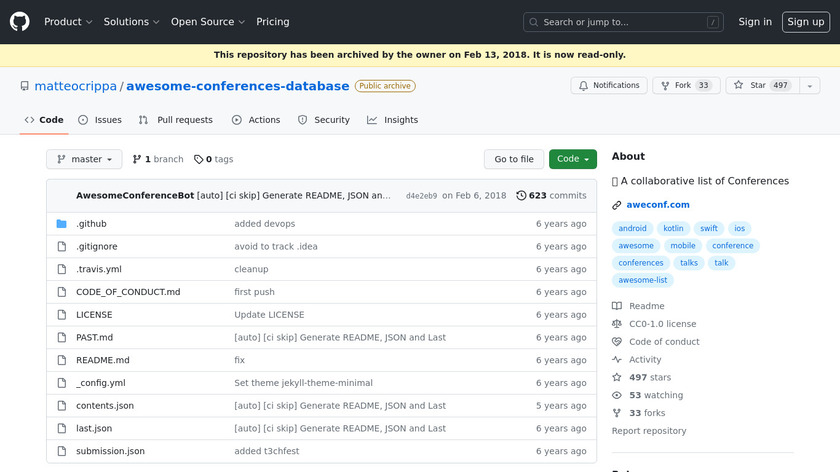This screenshot has height=472, width=840.
Task: Click the GitHub logo icon
Action: (x=20, y=22)
